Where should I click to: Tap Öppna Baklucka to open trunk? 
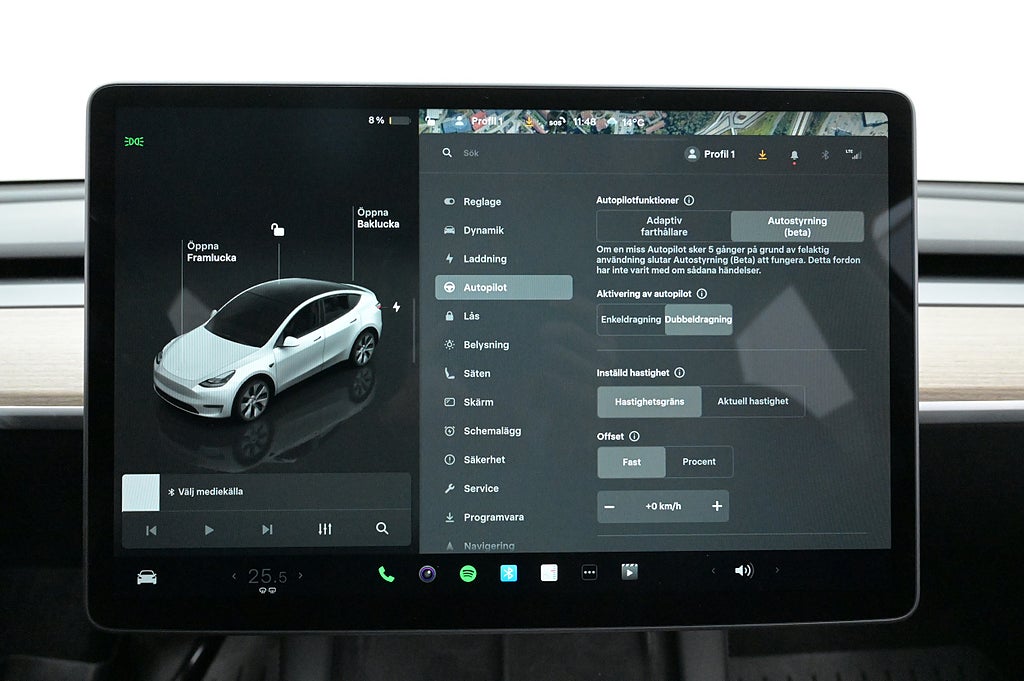pos(378,218)
